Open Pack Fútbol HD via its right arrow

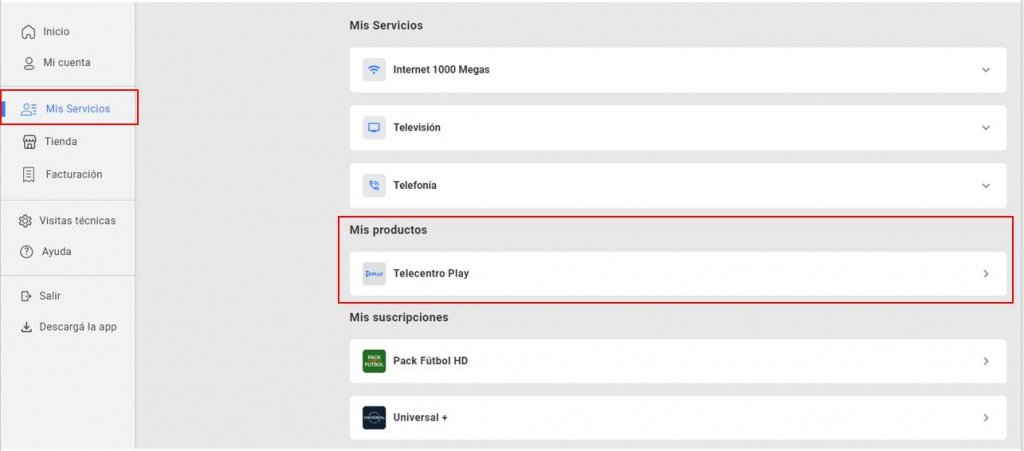pos(986,362)
